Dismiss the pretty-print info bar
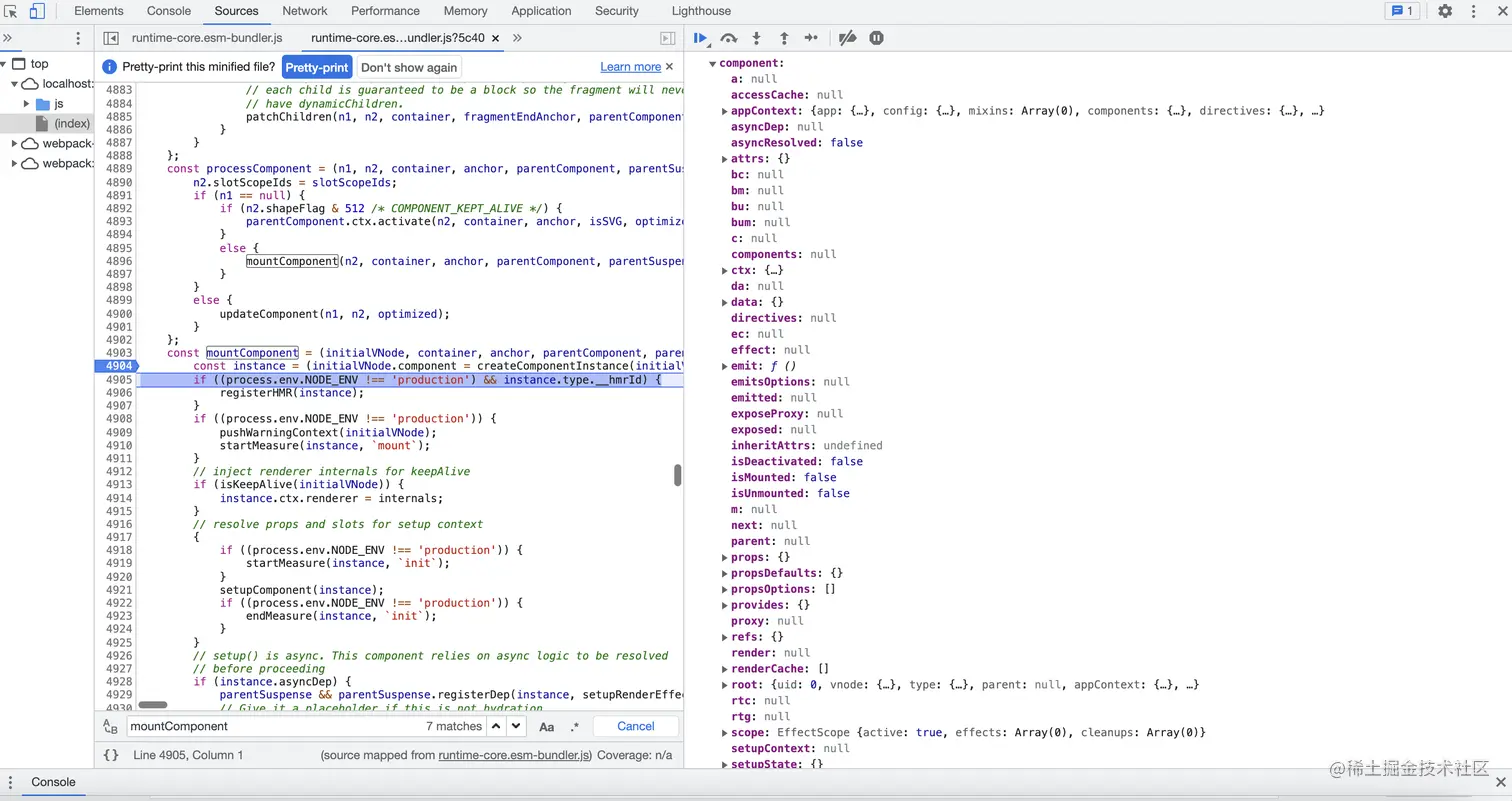 [670, 67]
